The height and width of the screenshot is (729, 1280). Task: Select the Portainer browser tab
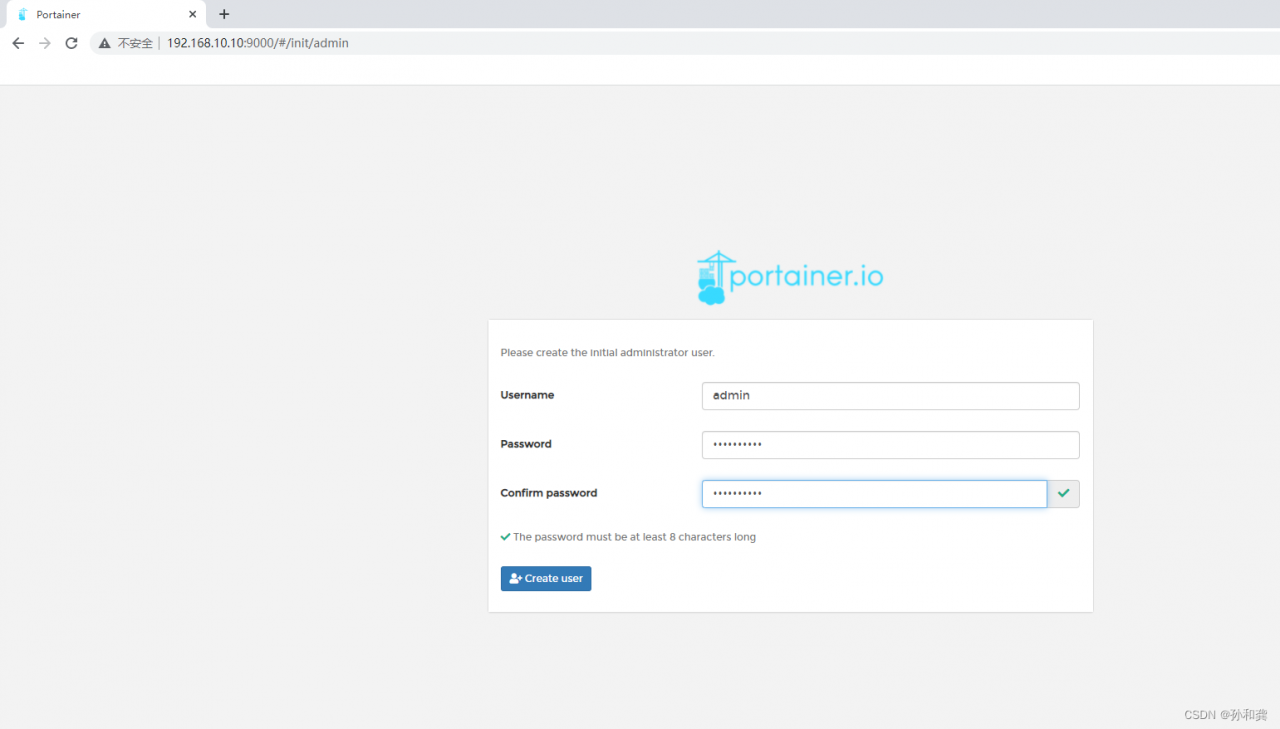tap(106, 15)
